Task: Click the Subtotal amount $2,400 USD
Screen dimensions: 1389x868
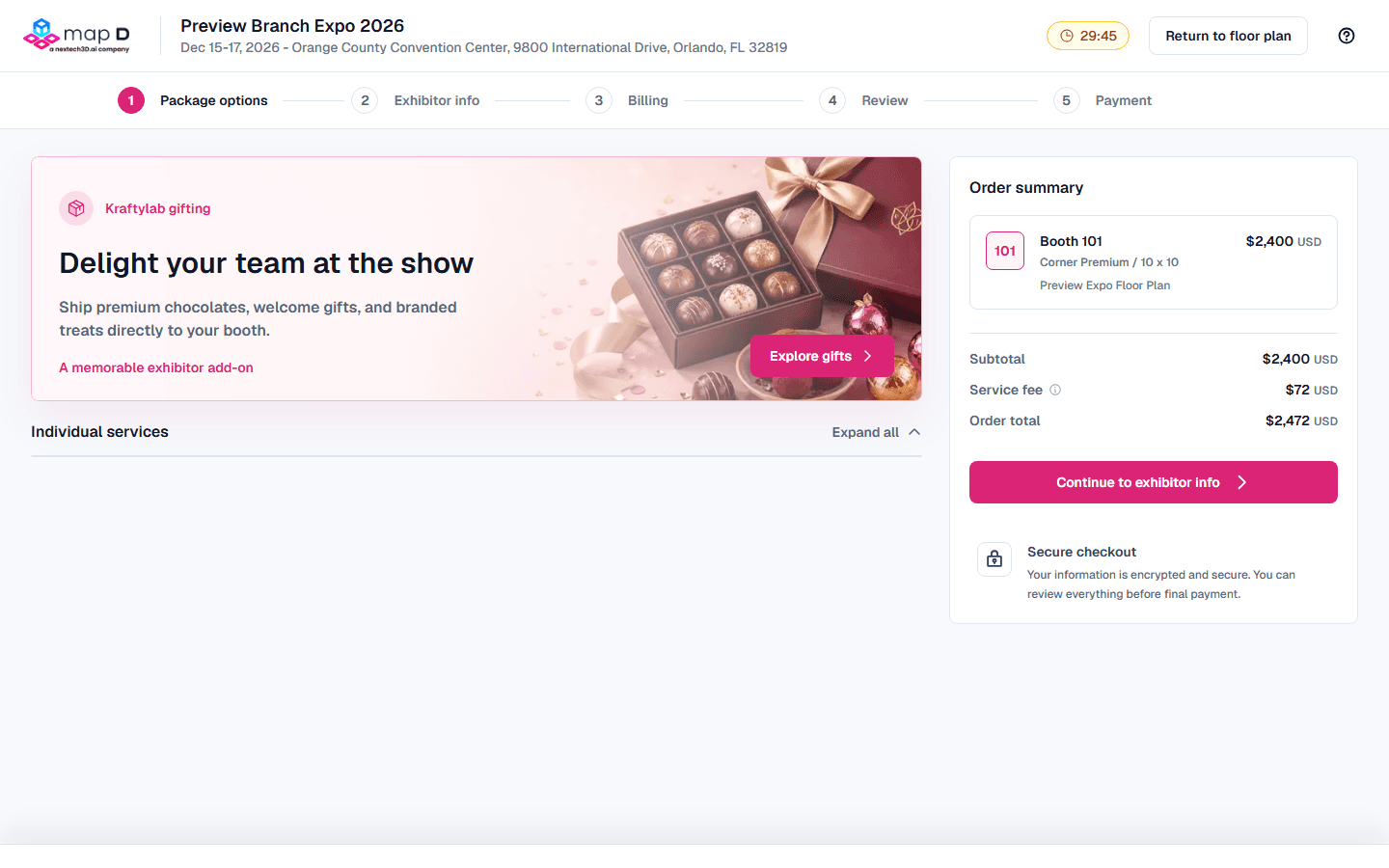Action: point(1300,359)
